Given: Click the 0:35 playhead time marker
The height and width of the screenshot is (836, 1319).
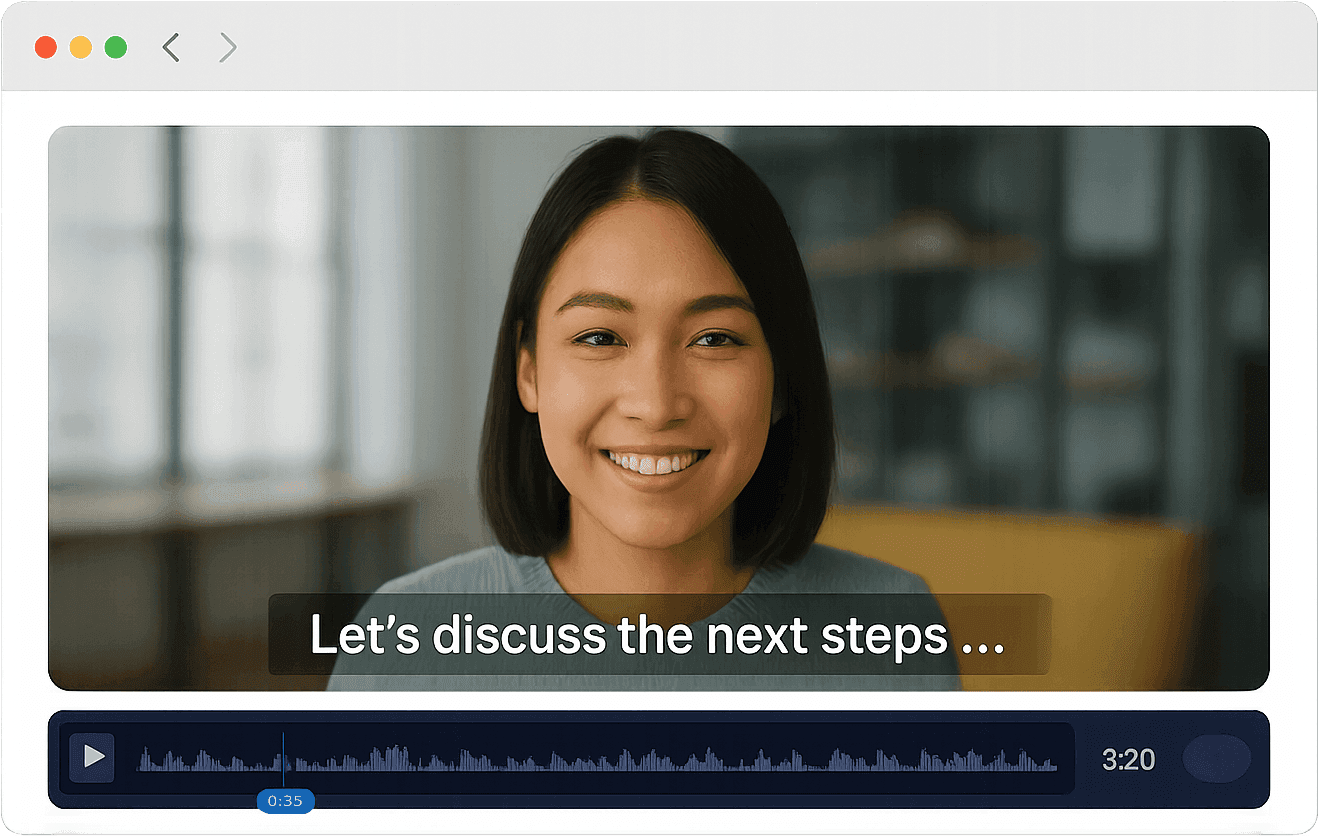Looking at the screenshot, I should [285, 801].
